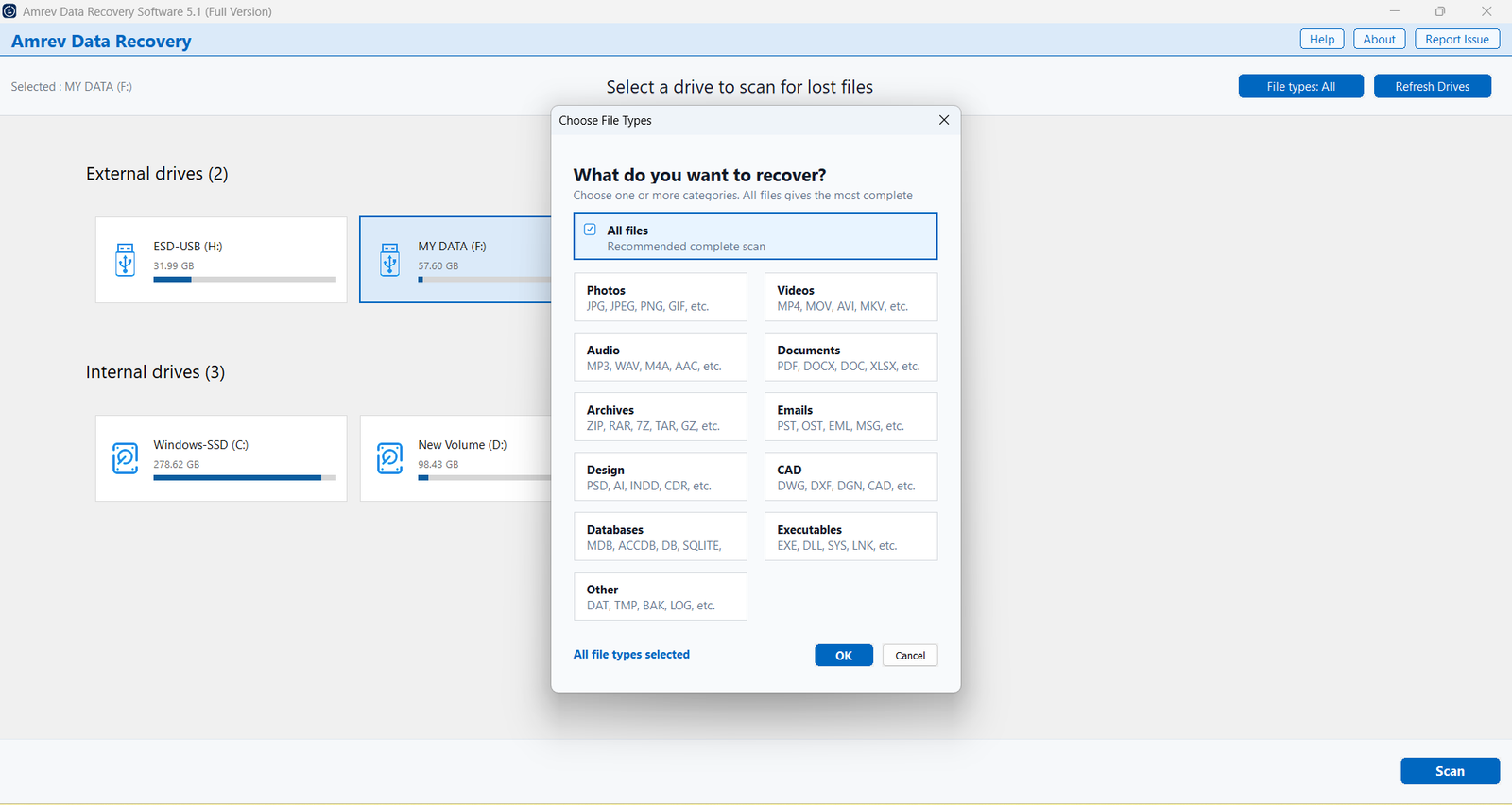Click the ESD-USB (H:) usage bar

[245, 279]
